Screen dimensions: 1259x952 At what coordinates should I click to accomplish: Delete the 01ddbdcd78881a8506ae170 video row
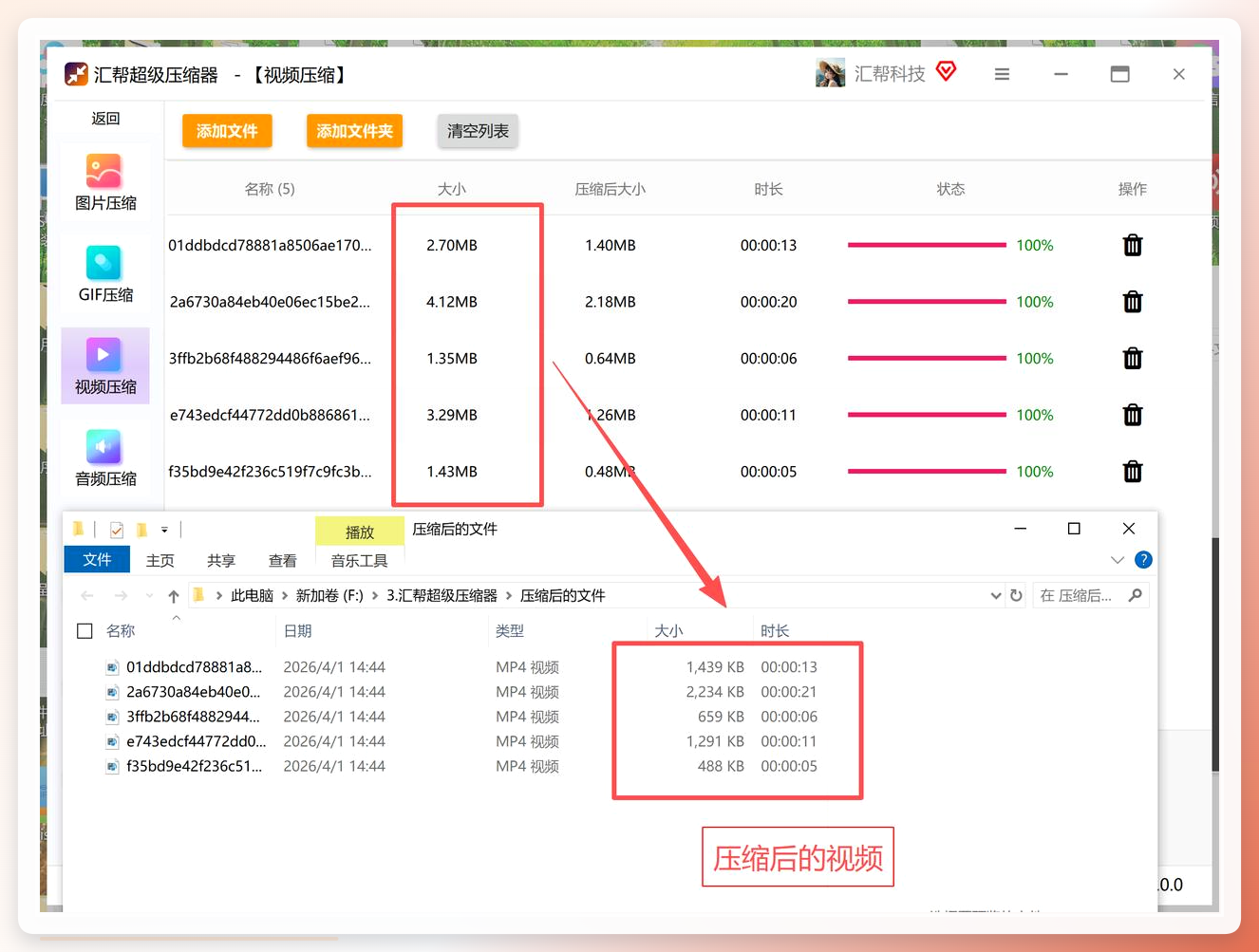pos(1132,245)
